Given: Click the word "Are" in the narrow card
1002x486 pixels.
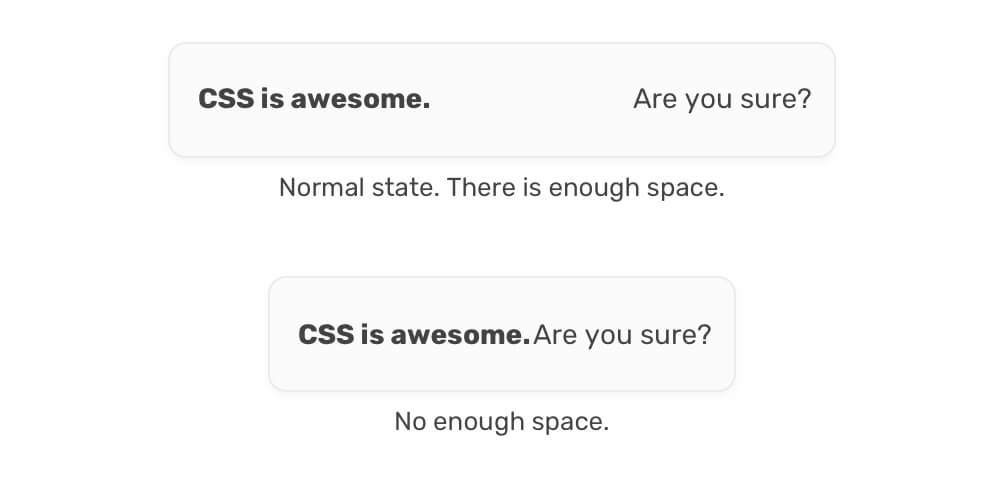Looking at the screenshot, I should pyautogui.click(x=555, y=334).
